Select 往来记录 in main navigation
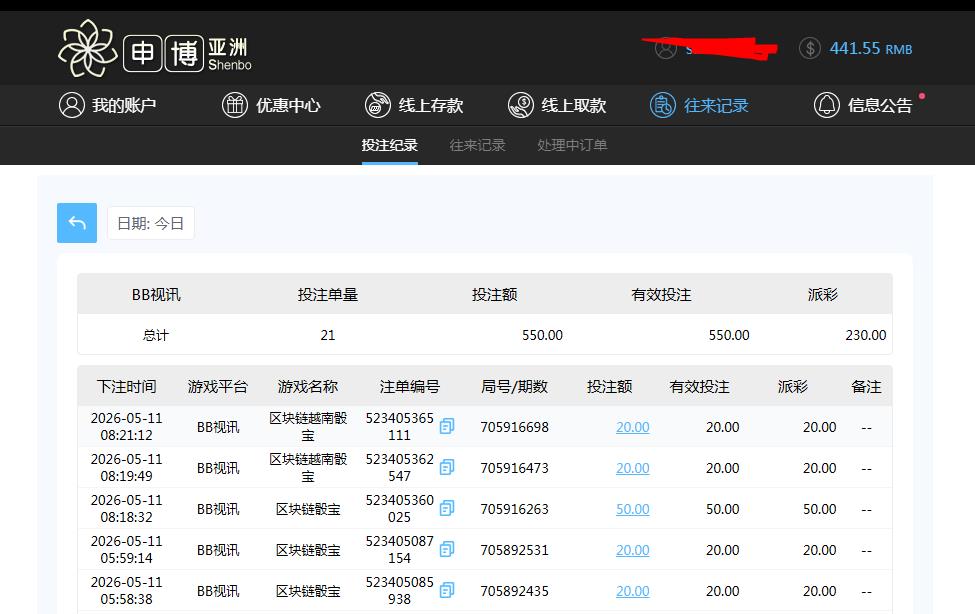 coord(699,105)
